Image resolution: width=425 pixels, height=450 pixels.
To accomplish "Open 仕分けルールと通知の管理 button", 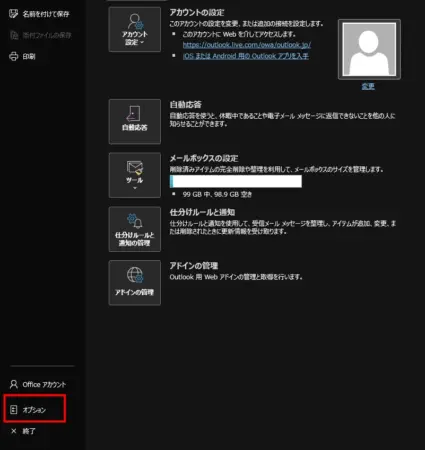I will point(135,229).
